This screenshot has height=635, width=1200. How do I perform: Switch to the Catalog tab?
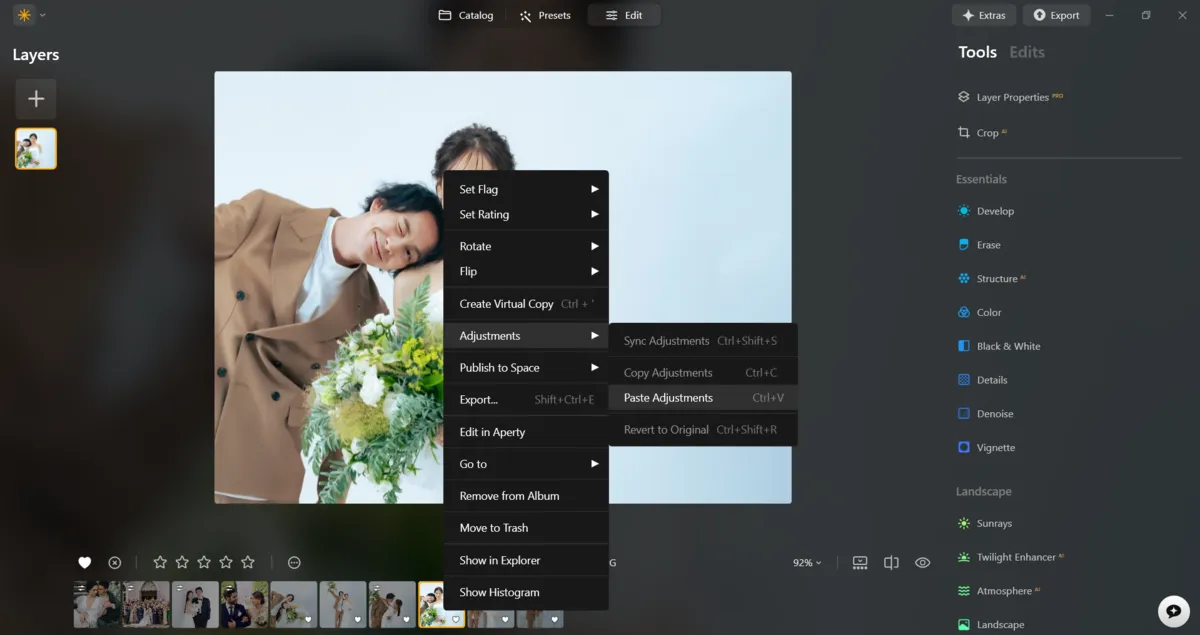(465, 15)
